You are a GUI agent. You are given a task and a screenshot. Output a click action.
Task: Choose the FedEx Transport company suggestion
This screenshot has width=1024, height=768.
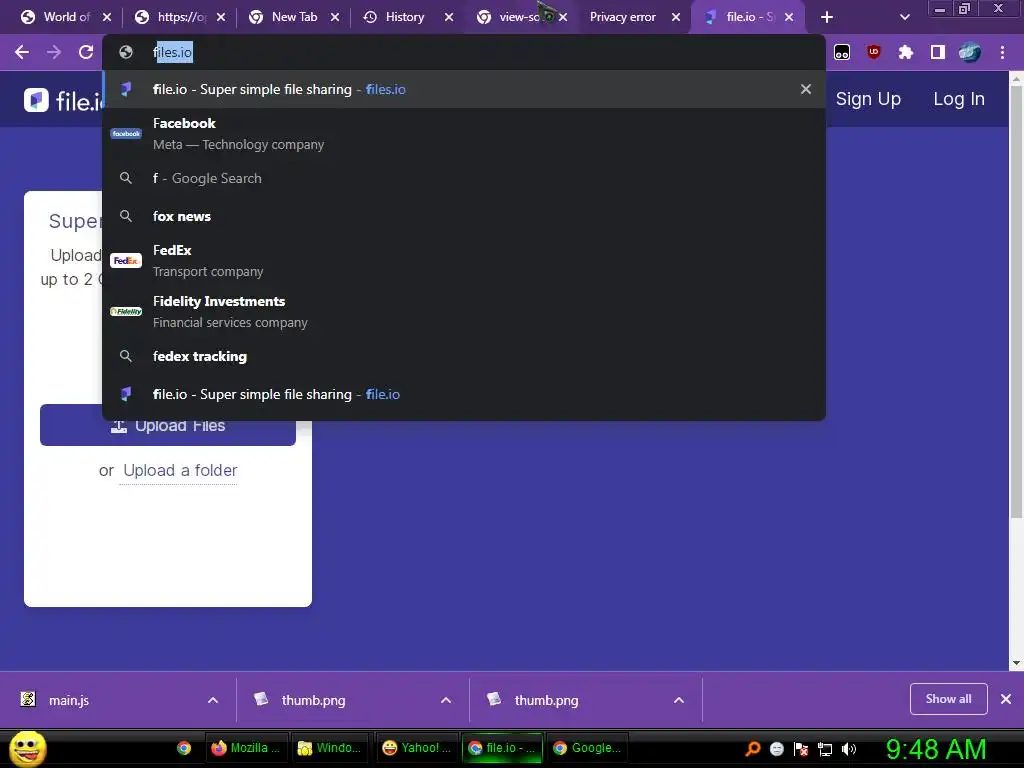(464, 260)
